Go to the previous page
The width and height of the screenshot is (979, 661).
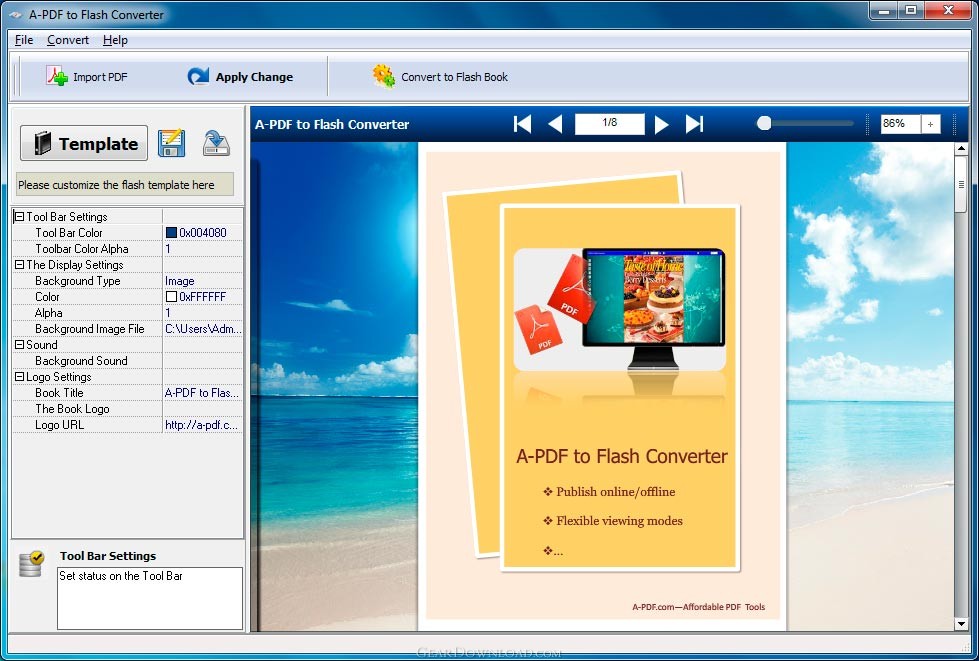coord(555,124)
